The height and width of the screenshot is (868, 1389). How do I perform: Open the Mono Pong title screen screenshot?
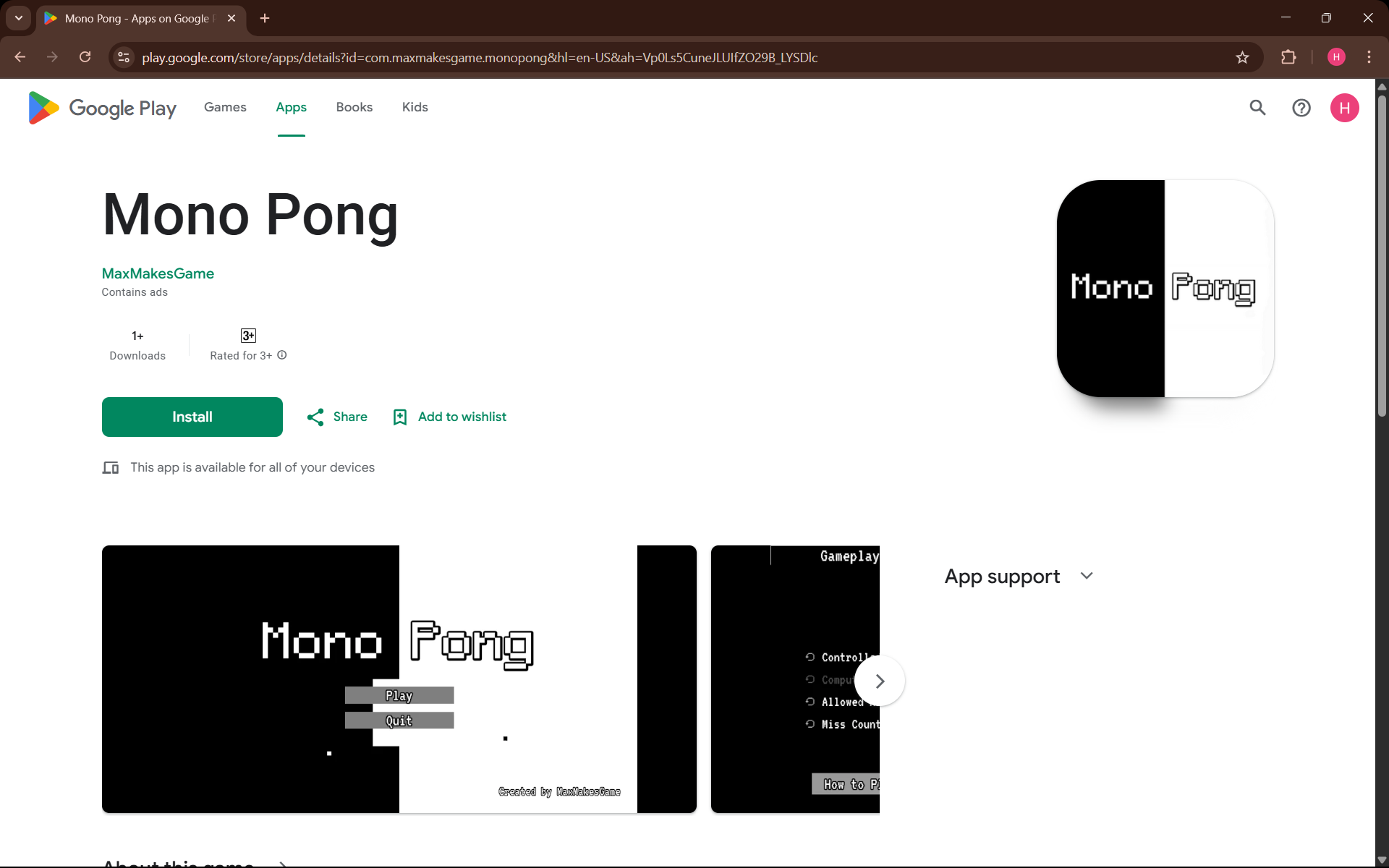[399, 679]
